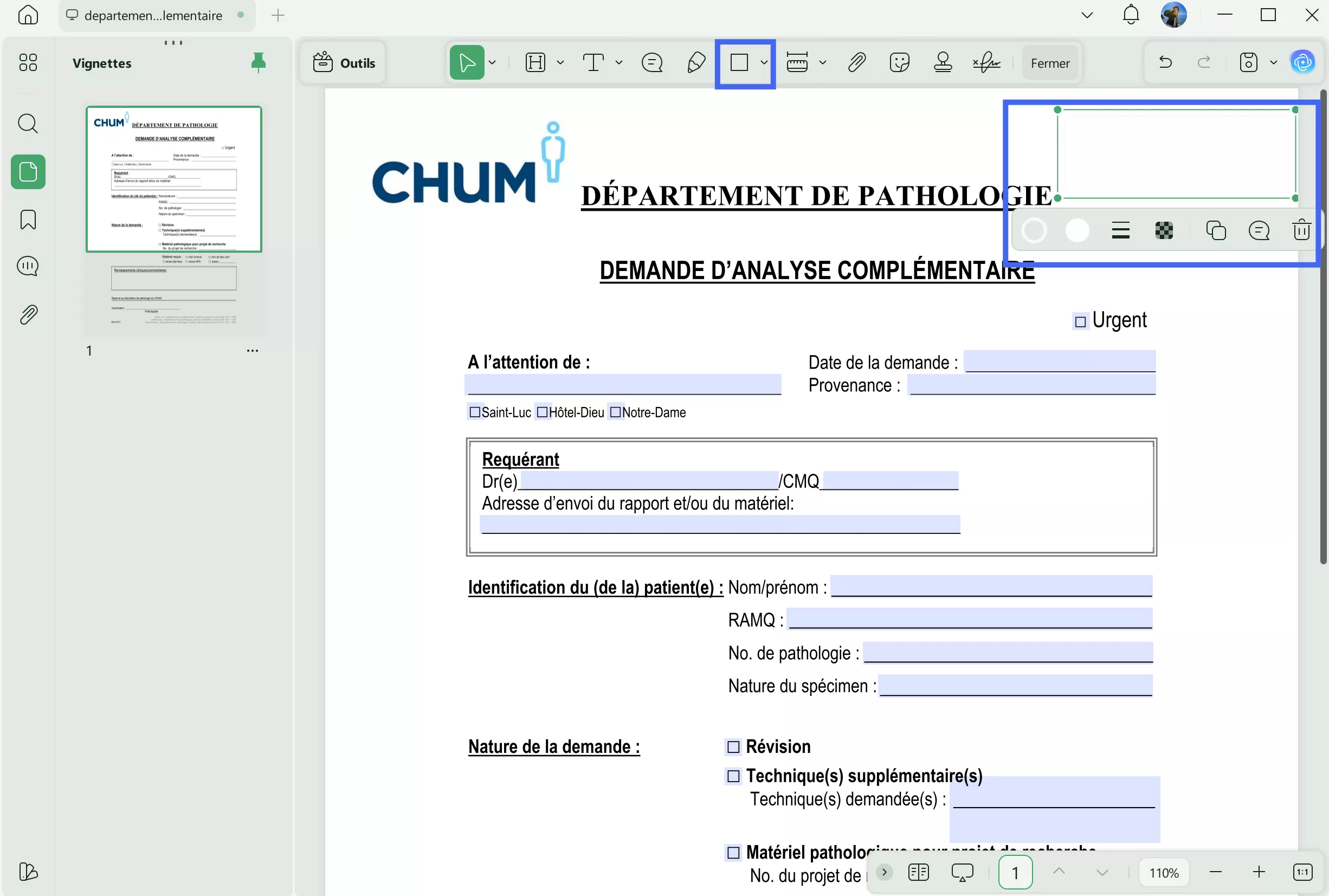Select the Stamp tool
This screenshot has height=896, width=1329.
(942, 62)
